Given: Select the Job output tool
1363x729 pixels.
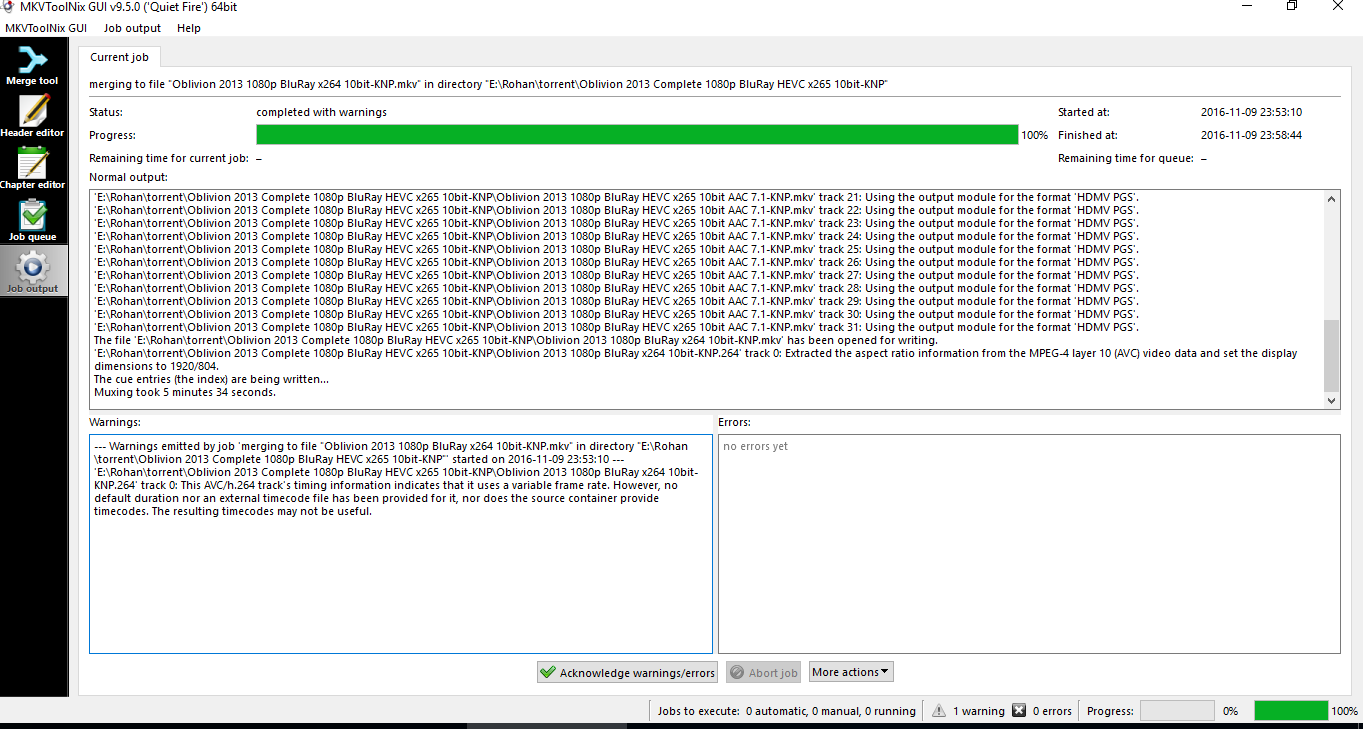Looking at the screenshot, I should [x=33, y=272].
